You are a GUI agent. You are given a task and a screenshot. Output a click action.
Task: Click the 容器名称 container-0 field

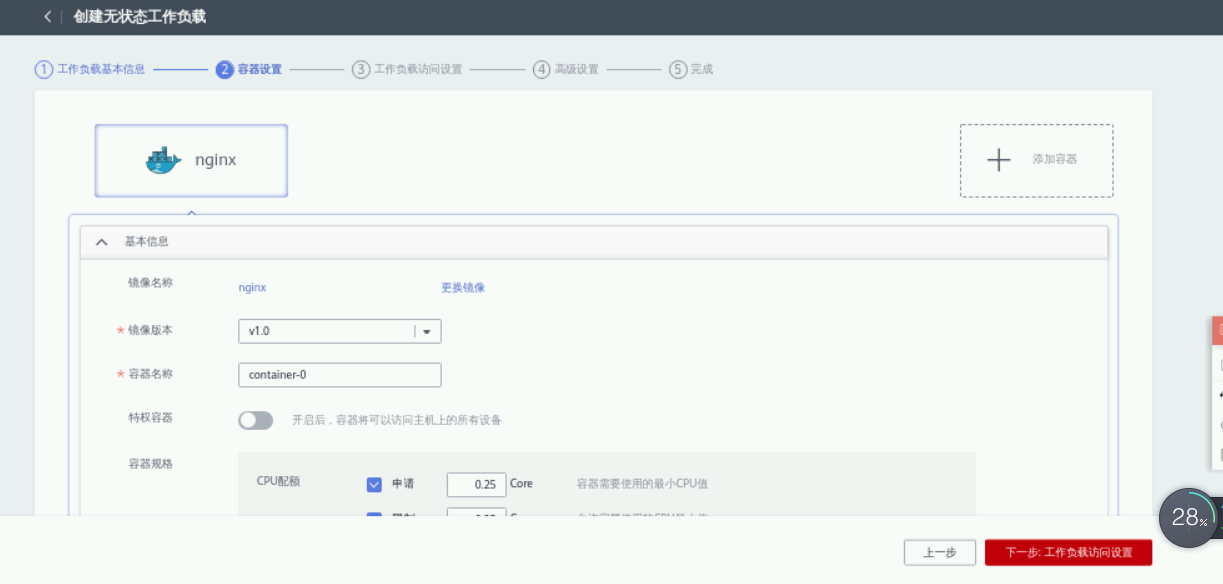tap(339, 375)
